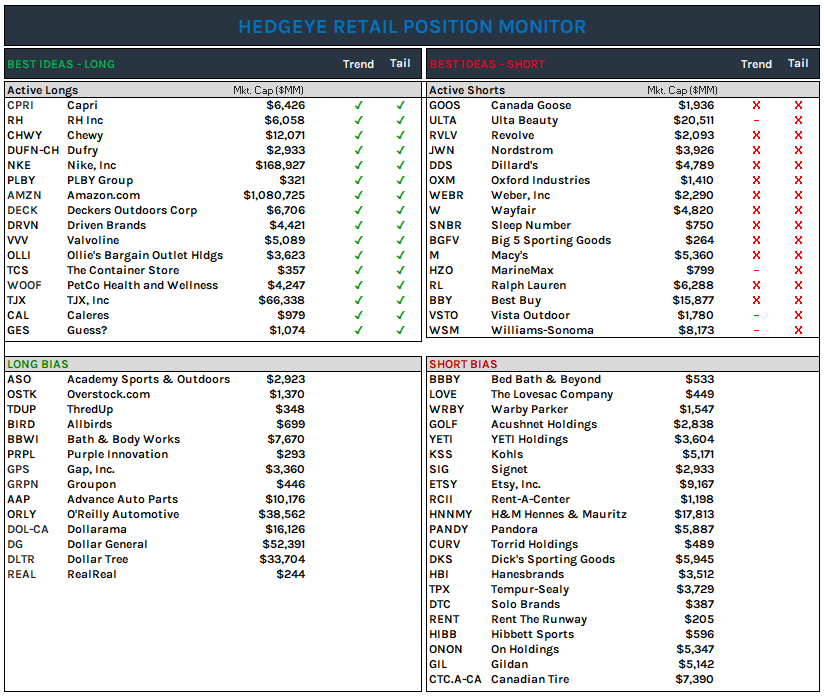Select the BEST IDEAS - SHORT section header

pos(487,64)
